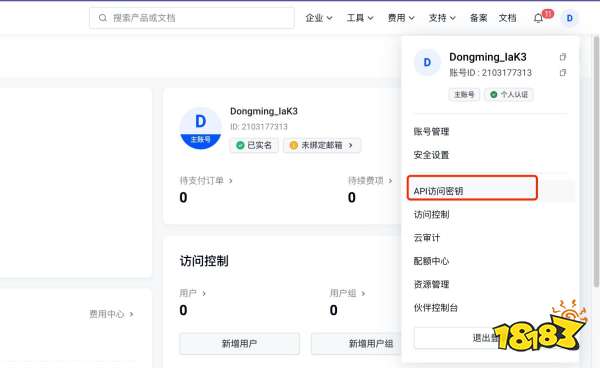Open the 文档 top menu item
This screenshot has height=368, width=600.
point(507,18)
